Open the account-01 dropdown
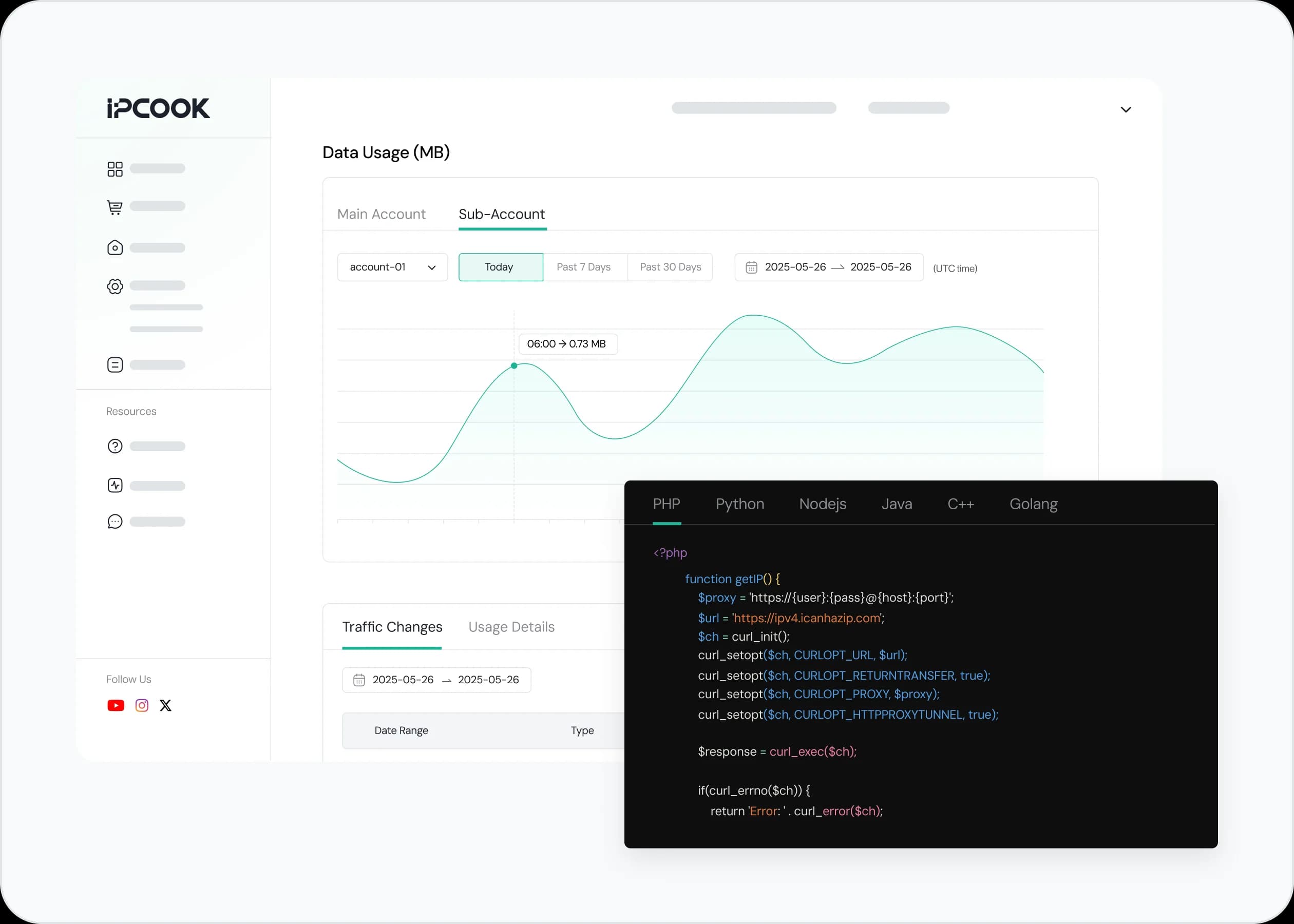1294x924 pixels. tap(392, 267)
